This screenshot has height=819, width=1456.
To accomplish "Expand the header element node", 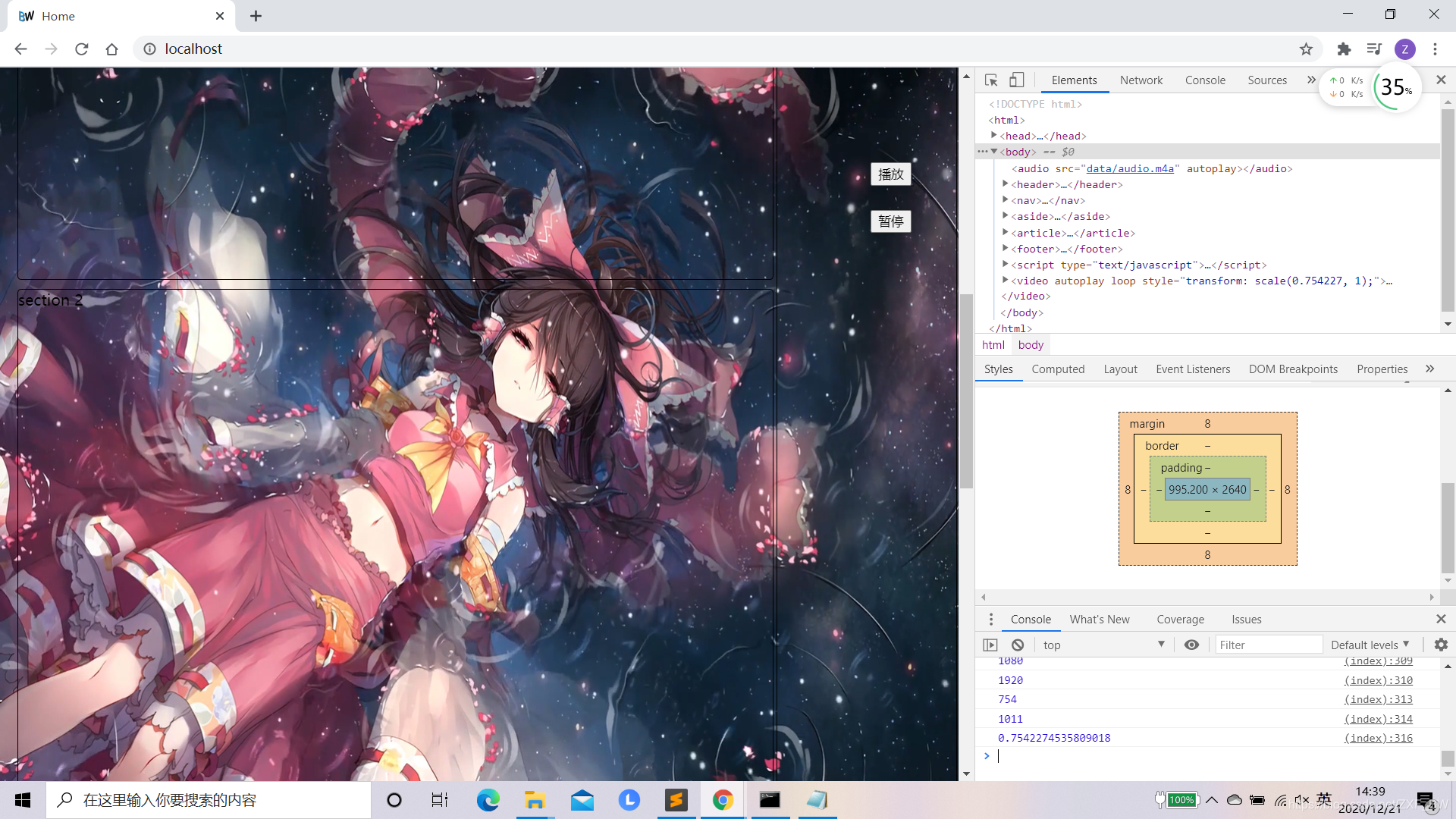I will [x=1006, y=184].
